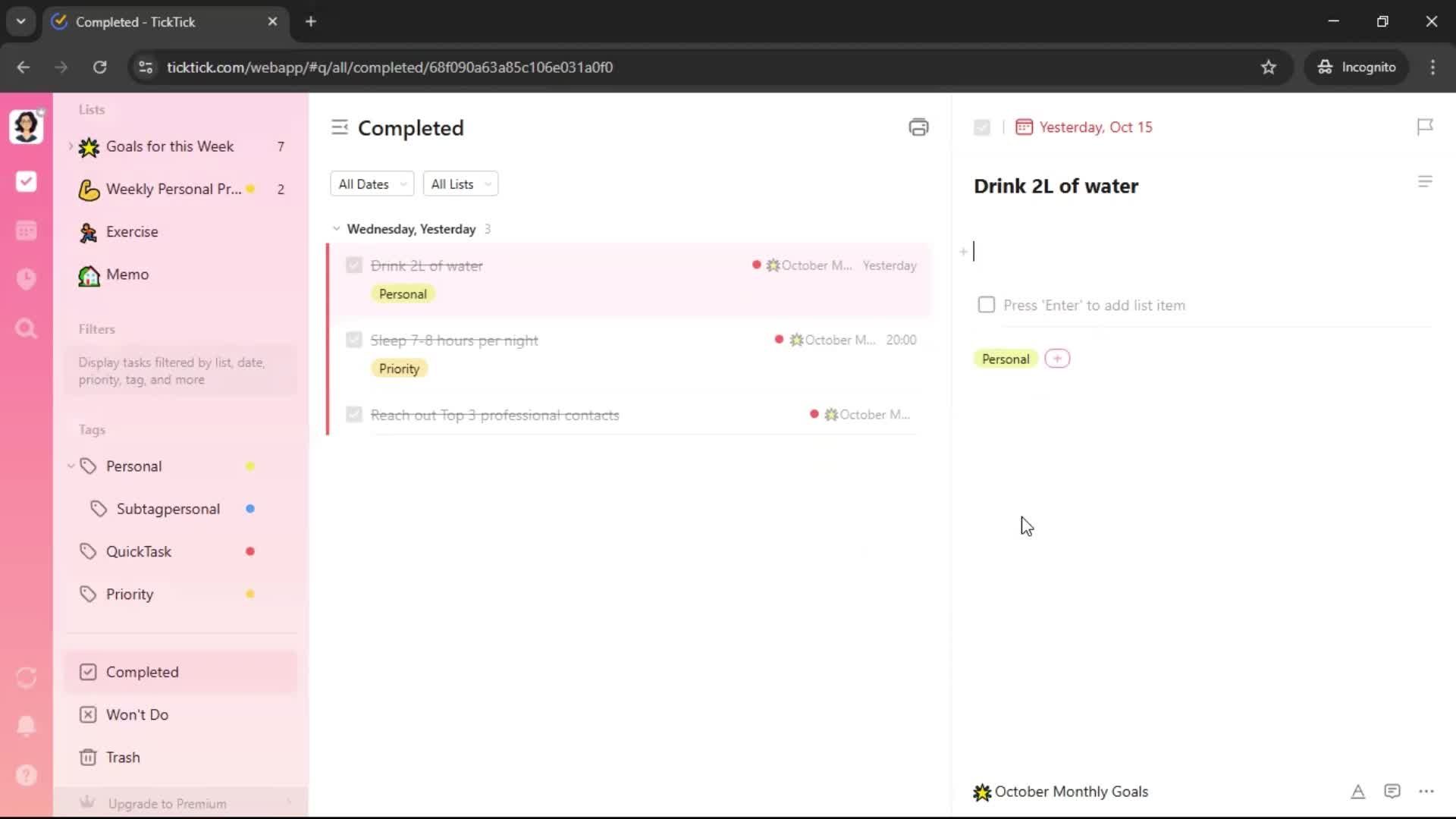Open the All Lists dropdown filter
This screenshot has width=1456, height=819.
point(460,184)
